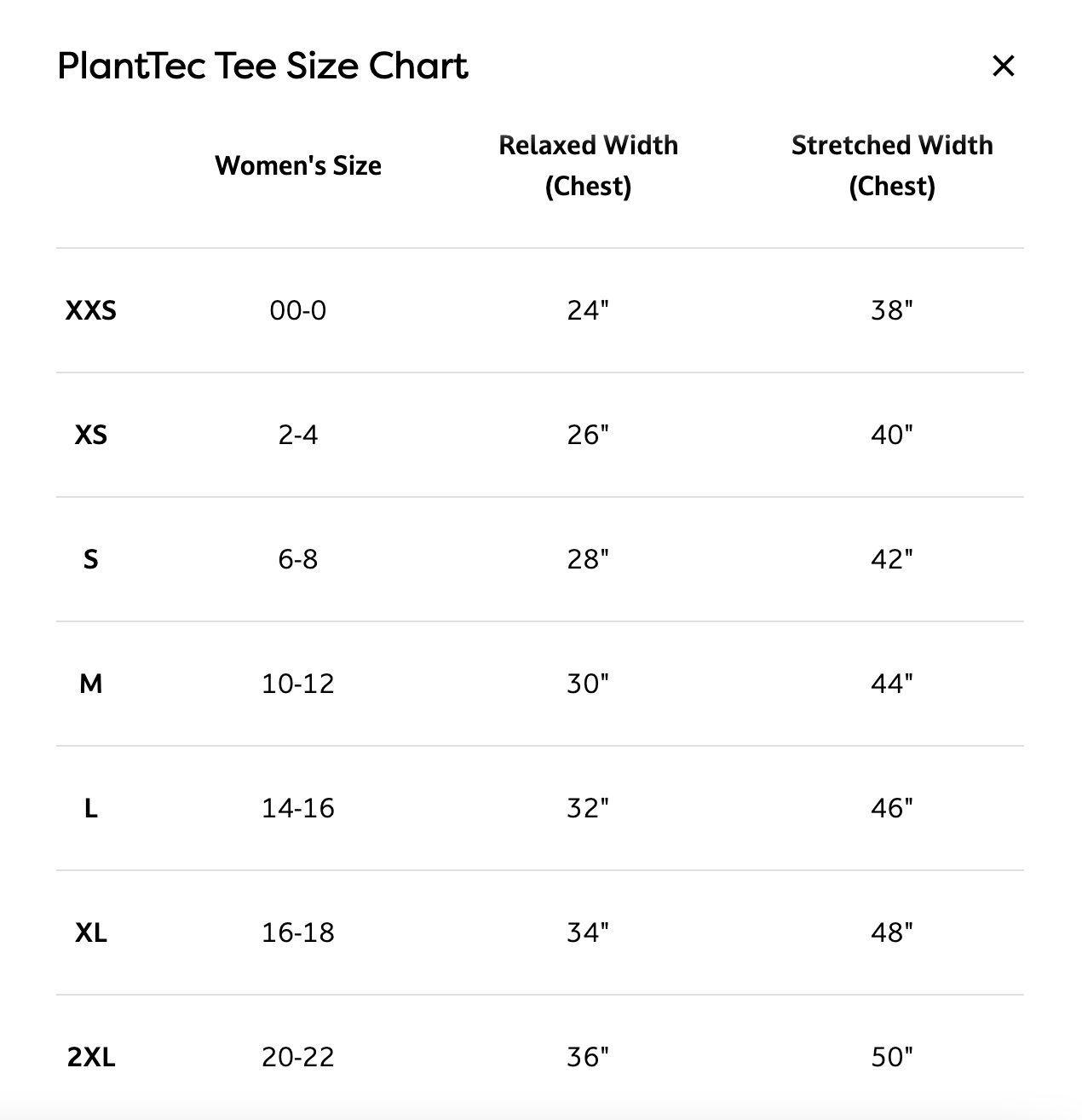Select the 20-22 women's size cell
This screenshot has width=1082, height=1120.
(298, 1057)
